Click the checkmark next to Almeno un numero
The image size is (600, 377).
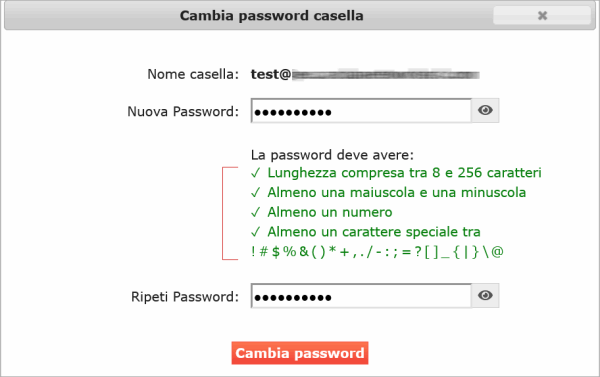coord(256,212)
